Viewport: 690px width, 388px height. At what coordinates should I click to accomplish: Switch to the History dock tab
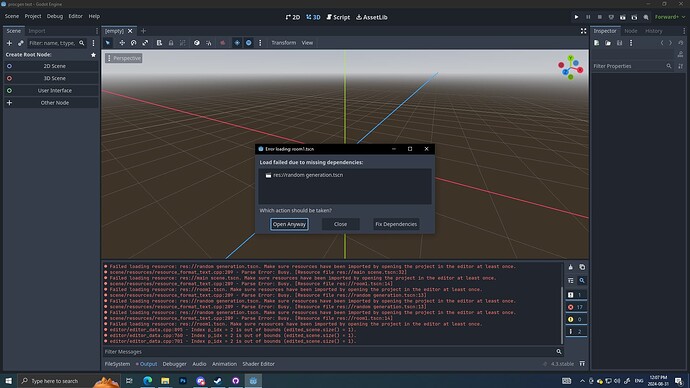click(x=653, y=31)
